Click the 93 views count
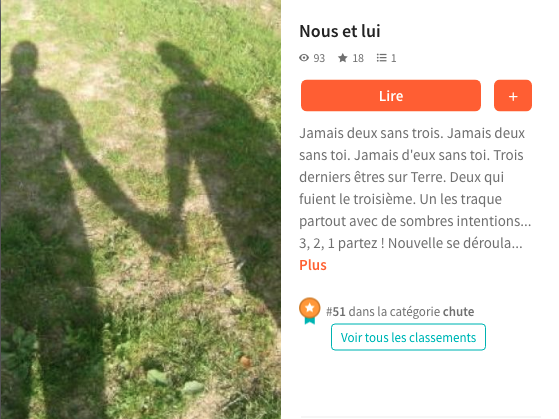Screen dimensions: 559x419 (319, 58)
